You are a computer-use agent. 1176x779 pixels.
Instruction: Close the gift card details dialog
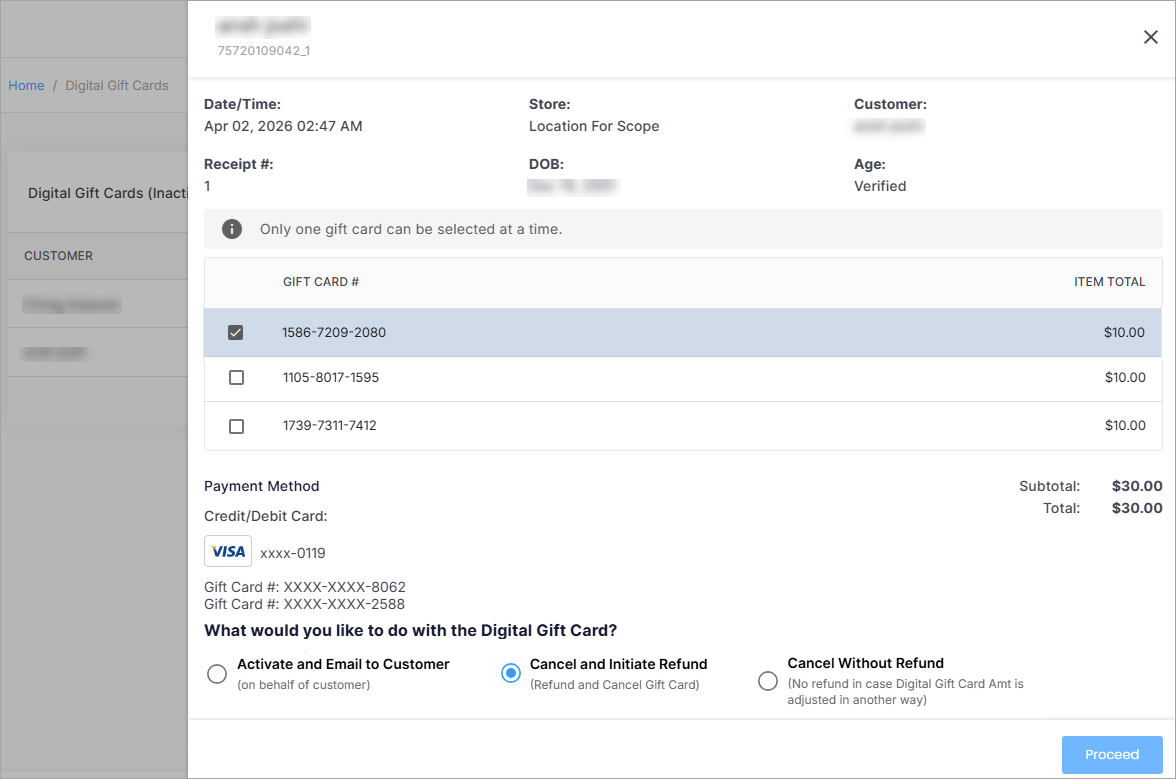pos(1150,37)
